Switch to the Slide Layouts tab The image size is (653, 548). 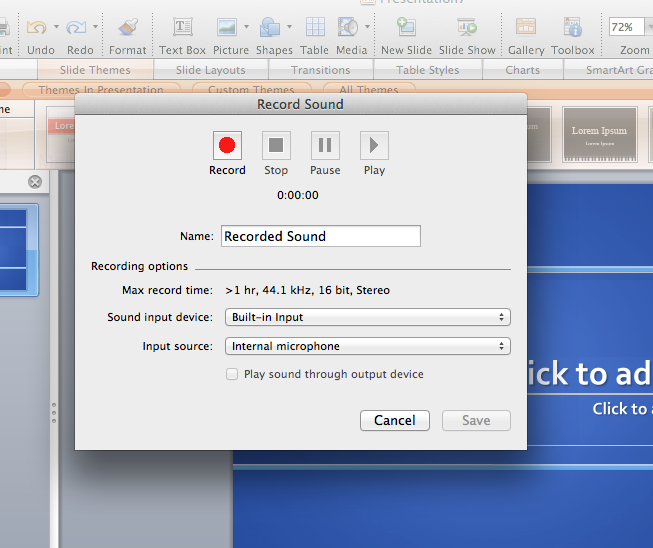211,70
